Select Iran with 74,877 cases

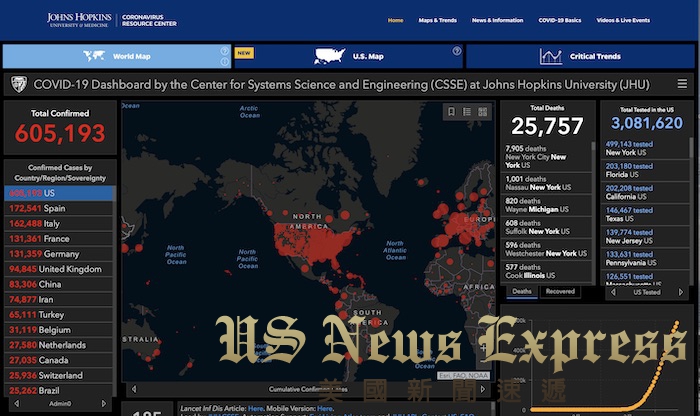[58, 300]
